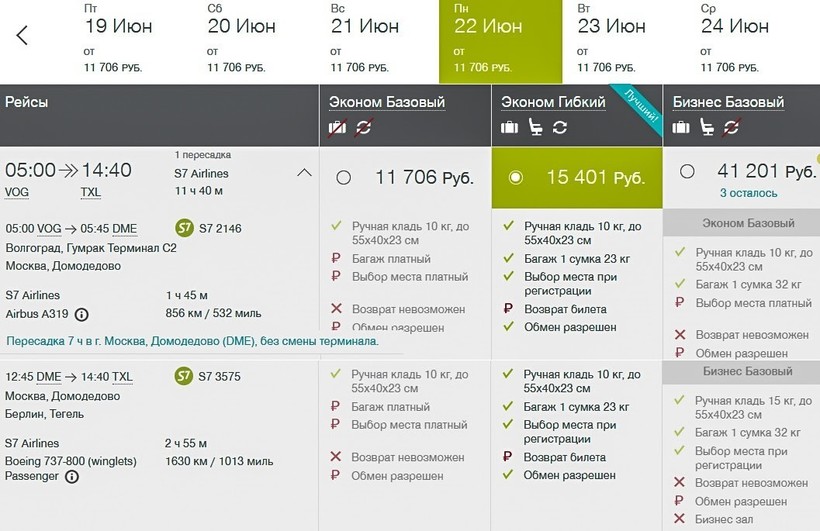Select Эконом Гибкий fare 15 401 Руб.
The height and width of the screenshot is (531, 820).
pyautogui.click(x=516, y=178)
